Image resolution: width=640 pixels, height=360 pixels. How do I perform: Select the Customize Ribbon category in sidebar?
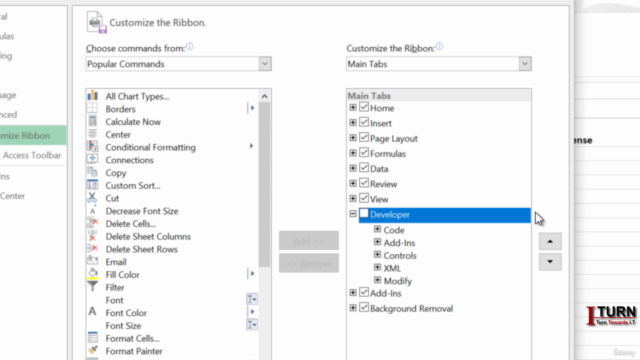pos(33,136)
